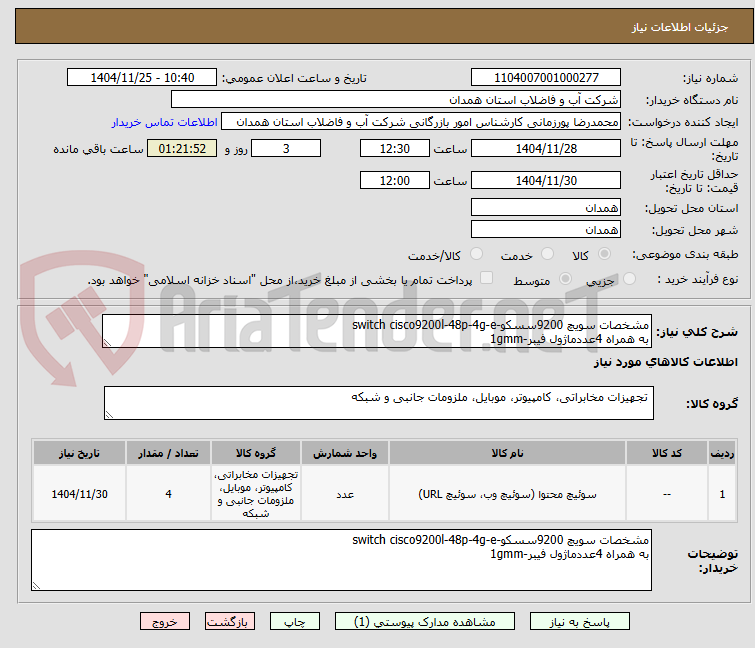The width and height of the screenshot is (755, 648).
Task: Click the buyer organization name field
Action: pos(396,100)
